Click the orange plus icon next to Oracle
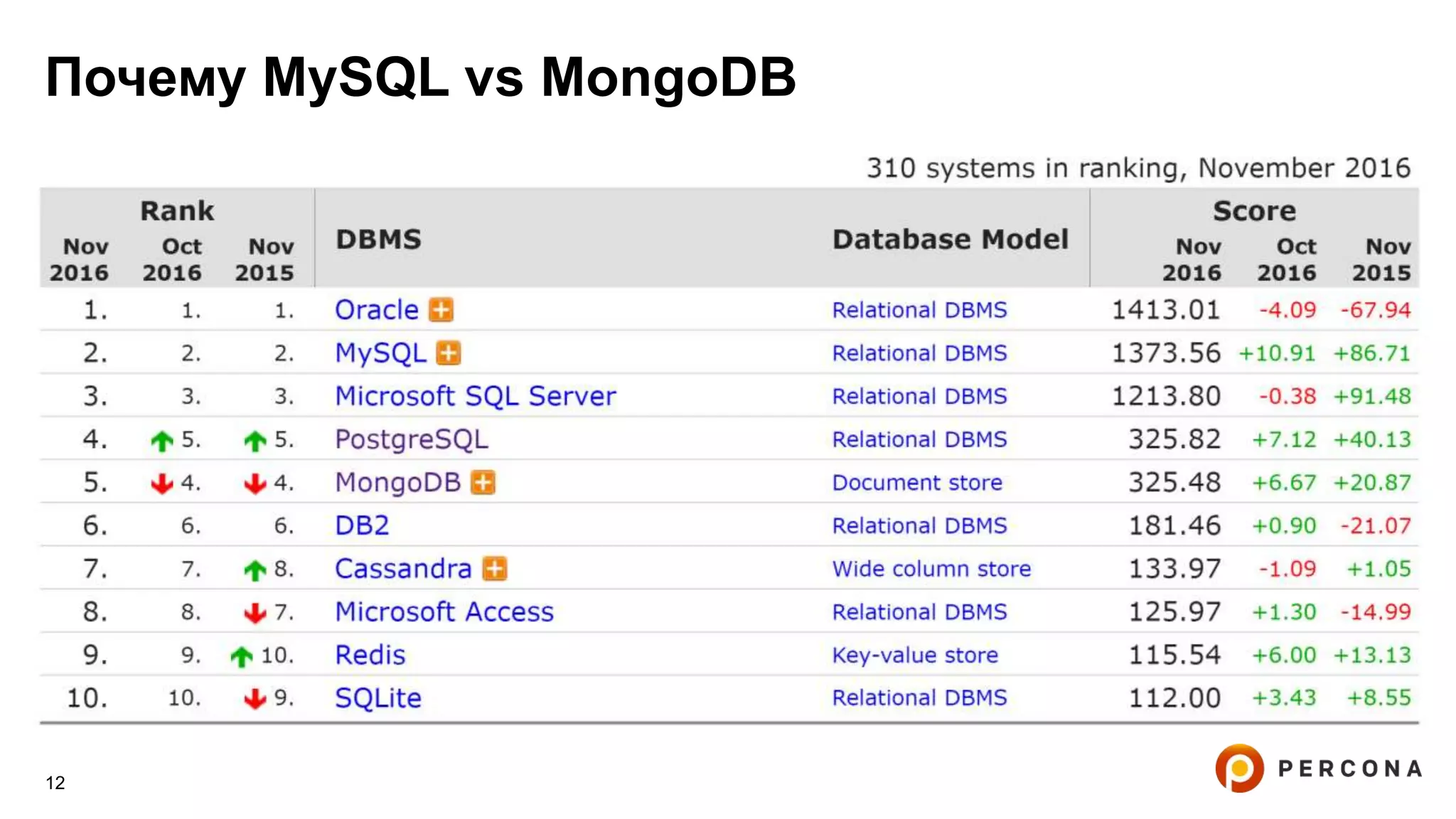Image resolution: width=1456 pixels, height=819 pixels. [441, 310]
